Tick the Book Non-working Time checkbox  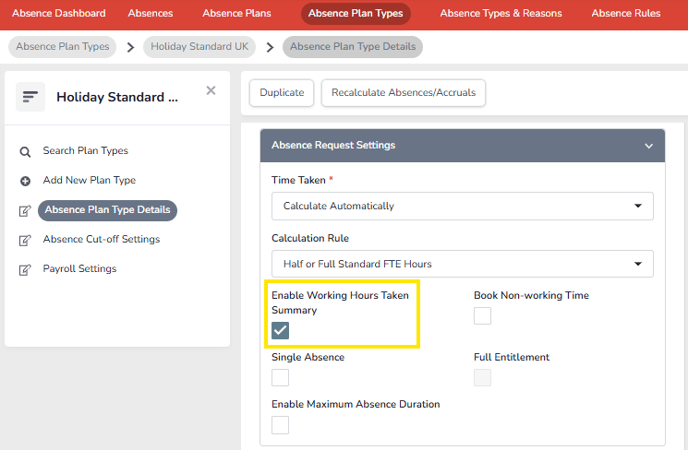[482, 316]
